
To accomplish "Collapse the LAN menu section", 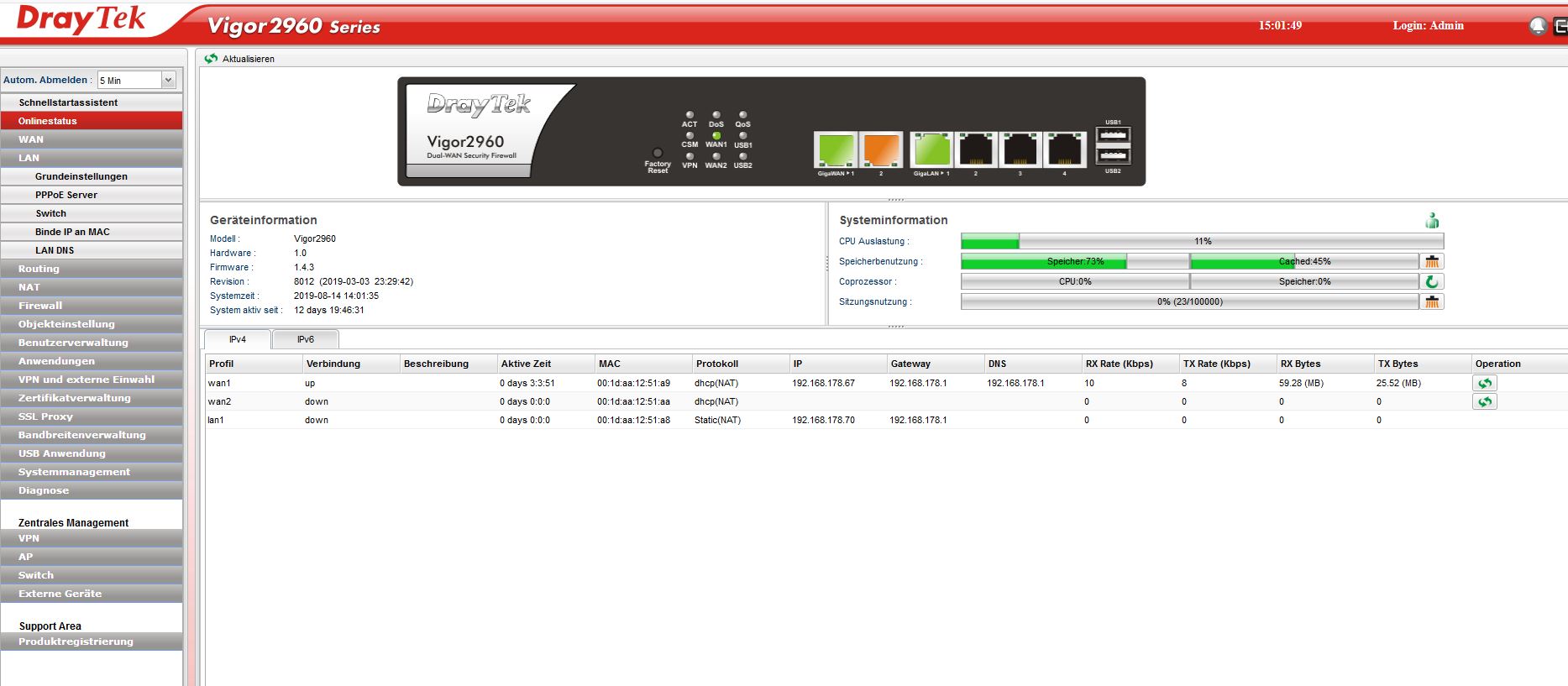I will [92, 158].
